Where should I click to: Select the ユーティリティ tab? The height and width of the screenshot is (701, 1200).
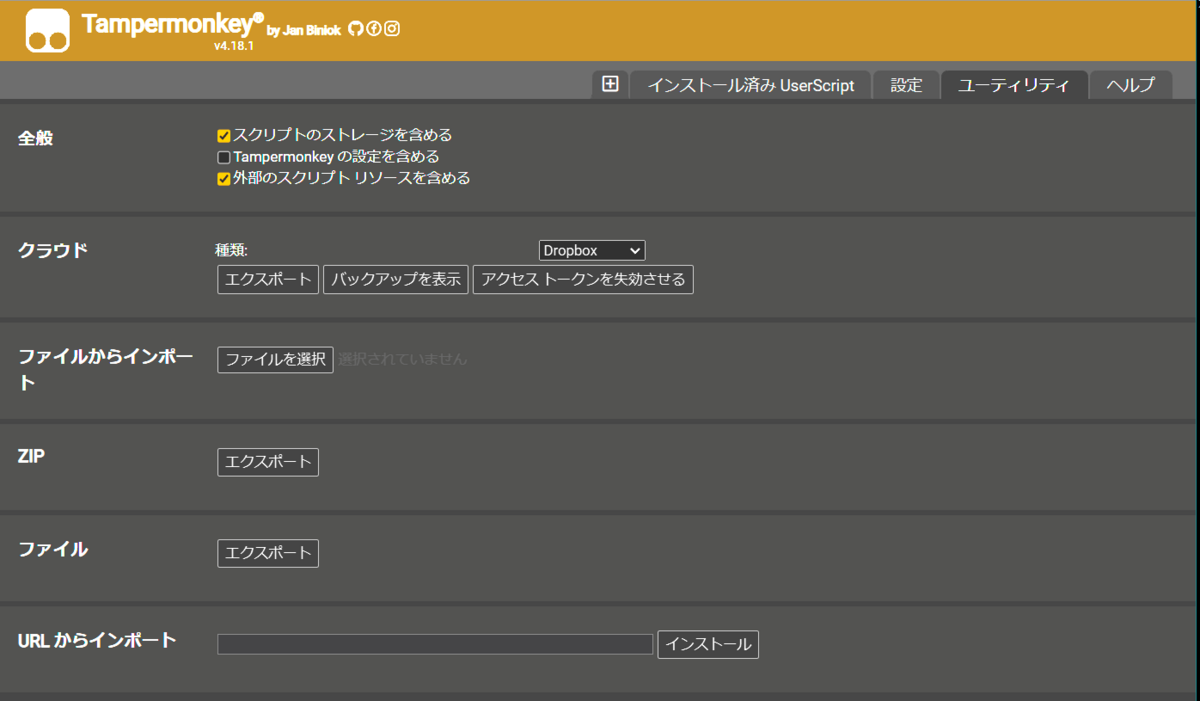[1014, 86]
